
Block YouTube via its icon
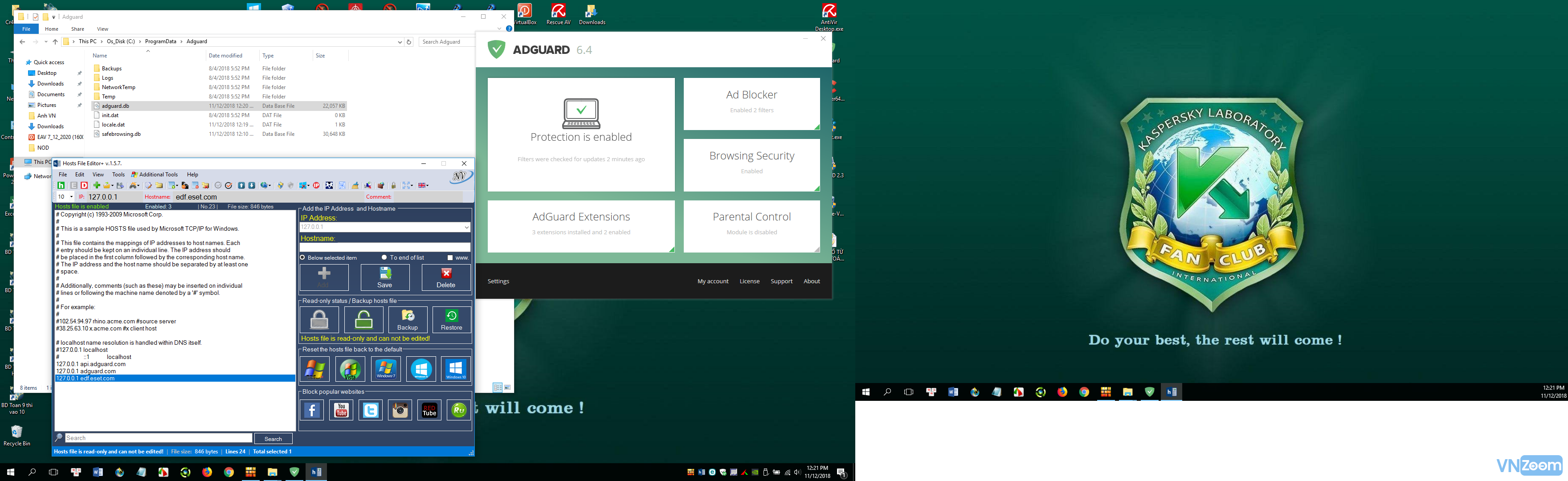click(x=341, y=410)
